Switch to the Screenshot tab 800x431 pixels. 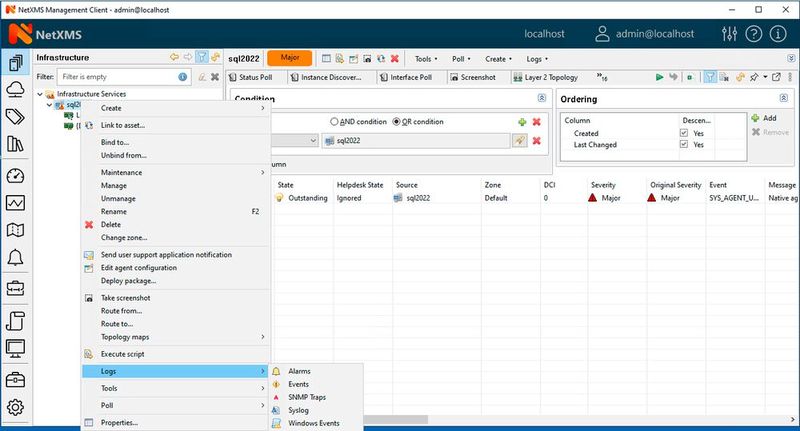point(473,77)
